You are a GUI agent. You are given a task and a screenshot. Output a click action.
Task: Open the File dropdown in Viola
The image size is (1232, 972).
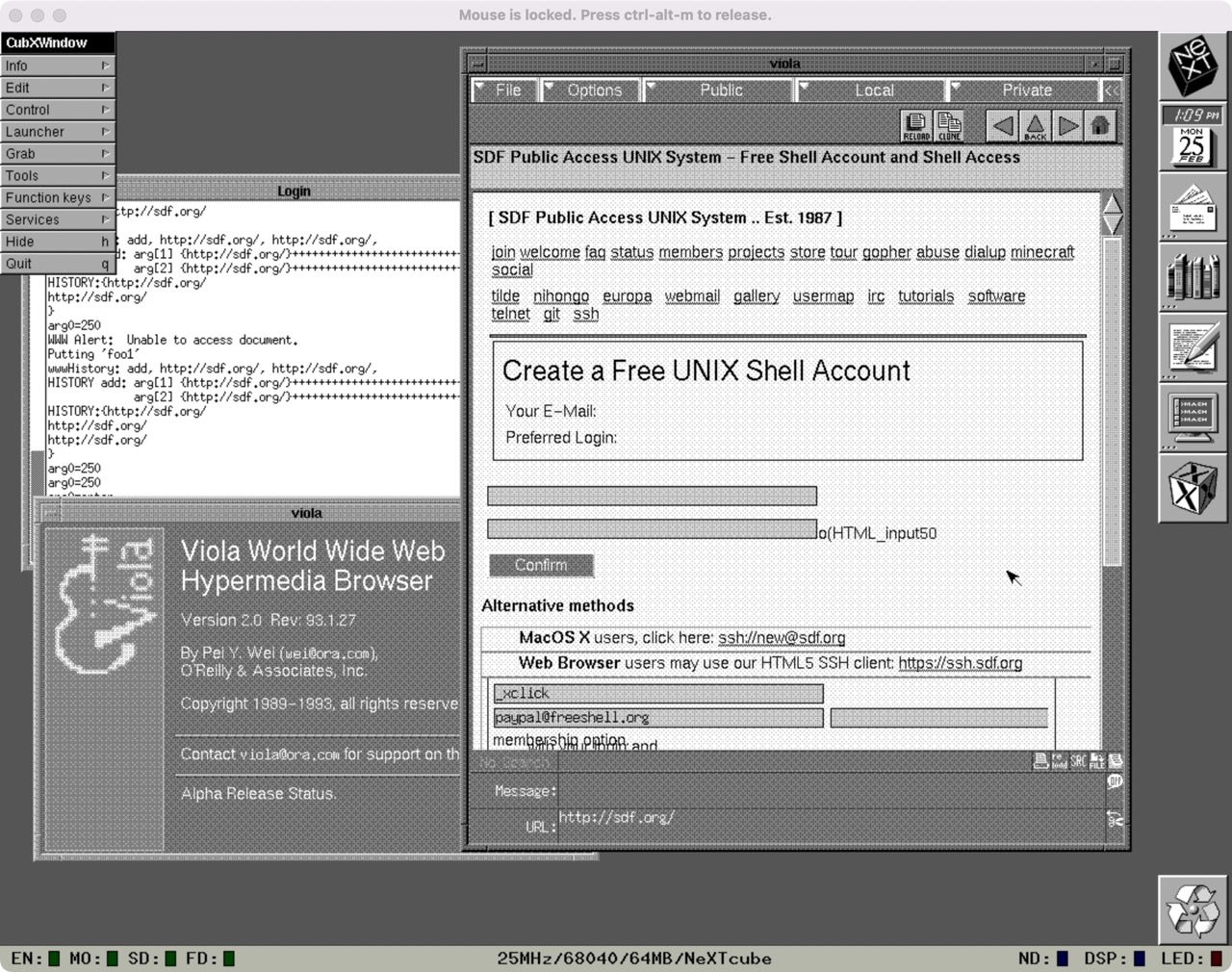point(506,90)
